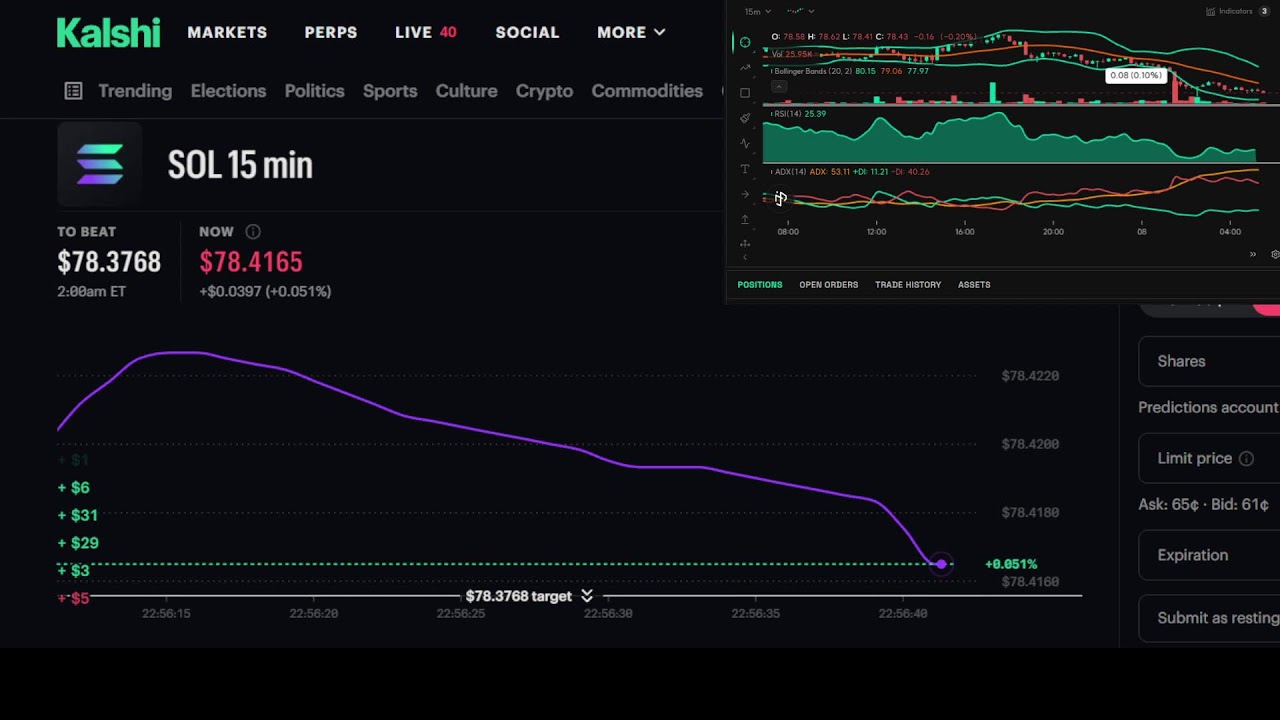The image size is (1280, 720).
Task: Click the double-arrow scroll to latest
Action: pyautogui.click(x=1253, y=254)
